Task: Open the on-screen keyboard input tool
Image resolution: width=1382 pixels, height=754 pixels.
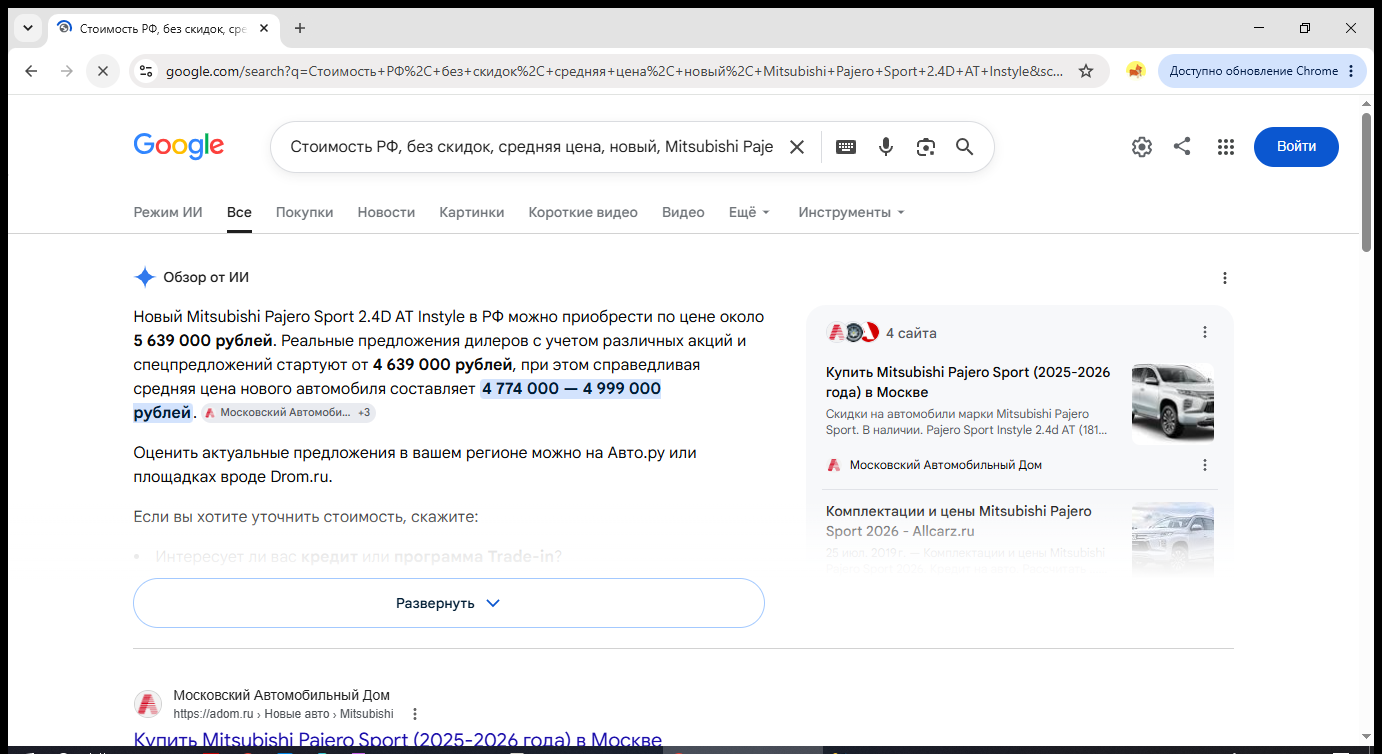Action: pyautogui.click(x=846, y=147)
